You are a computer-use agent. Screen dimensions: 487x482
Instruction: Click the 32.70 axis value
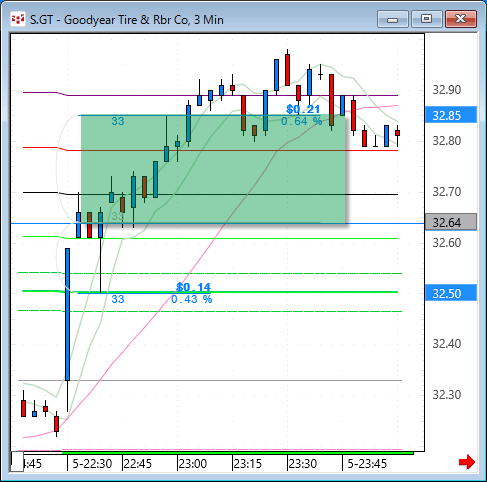point(447,192)
